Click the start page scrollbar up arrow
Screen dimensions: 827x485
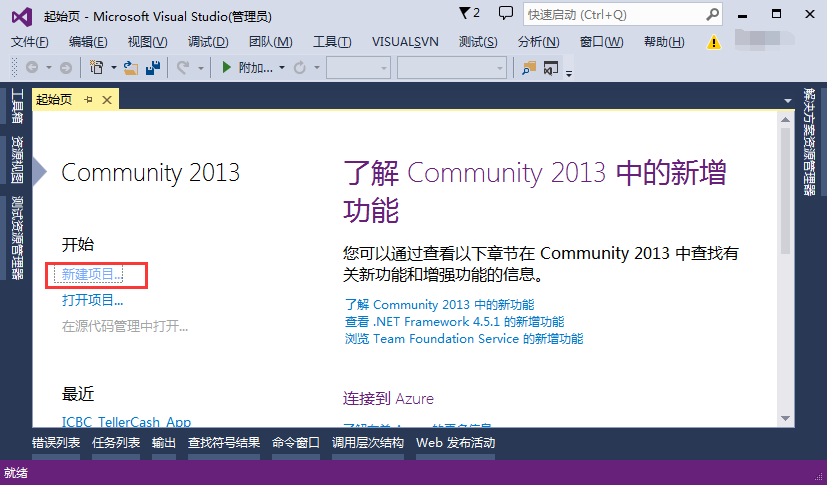point(785,120)
